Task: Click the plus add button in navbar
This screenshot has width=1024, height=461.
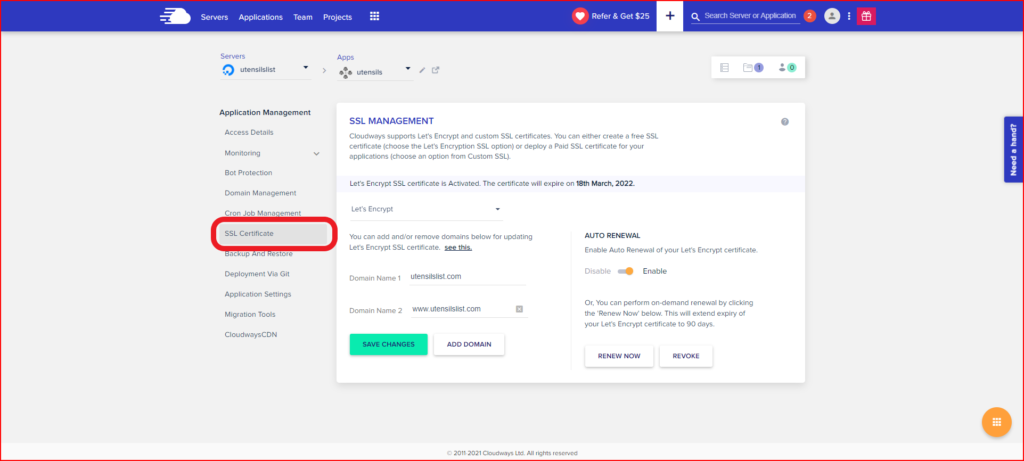Action: click(670, 16)
